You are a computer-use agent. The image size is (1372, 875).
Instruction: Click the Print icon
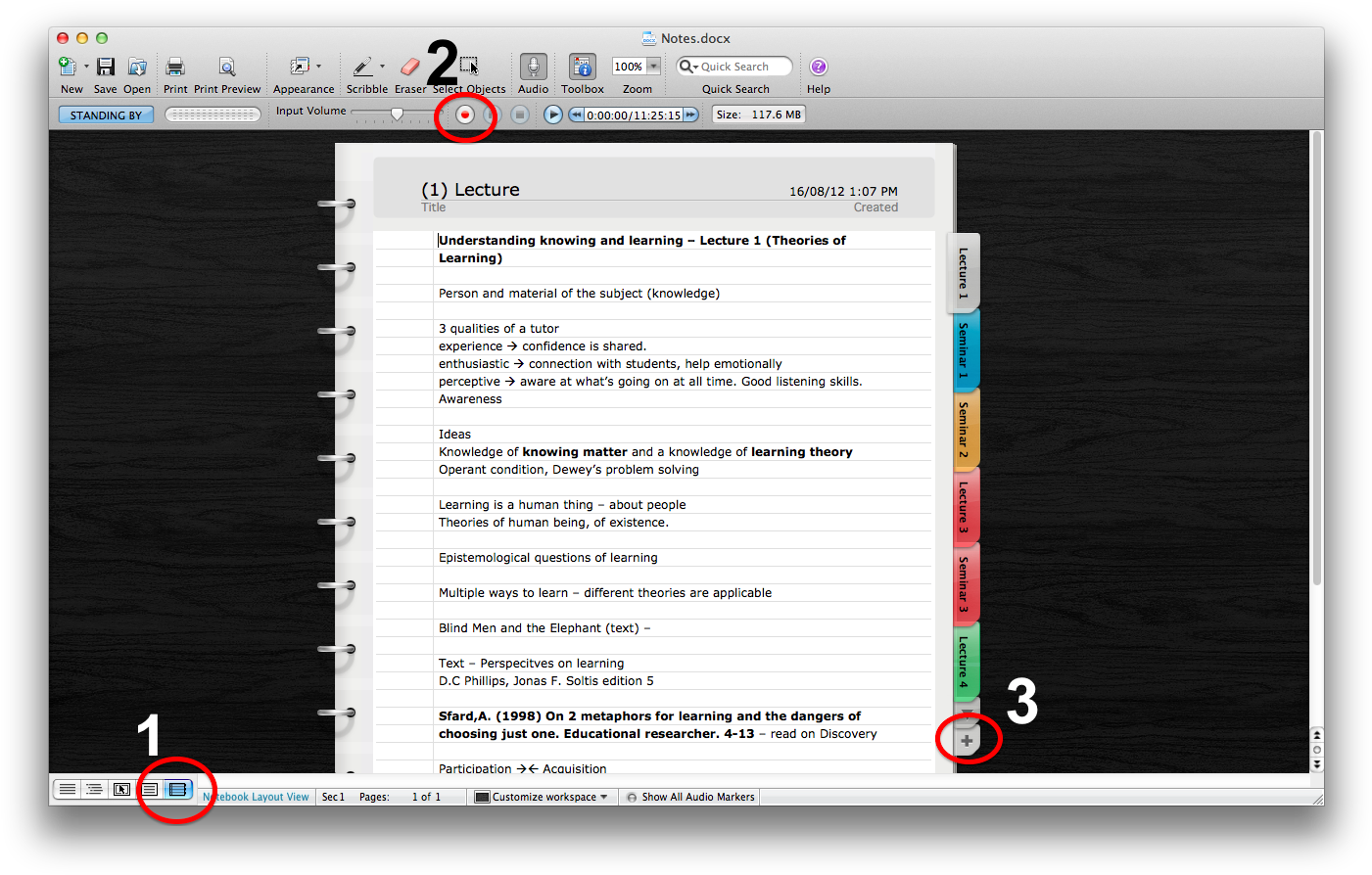[x=175, y=67]
